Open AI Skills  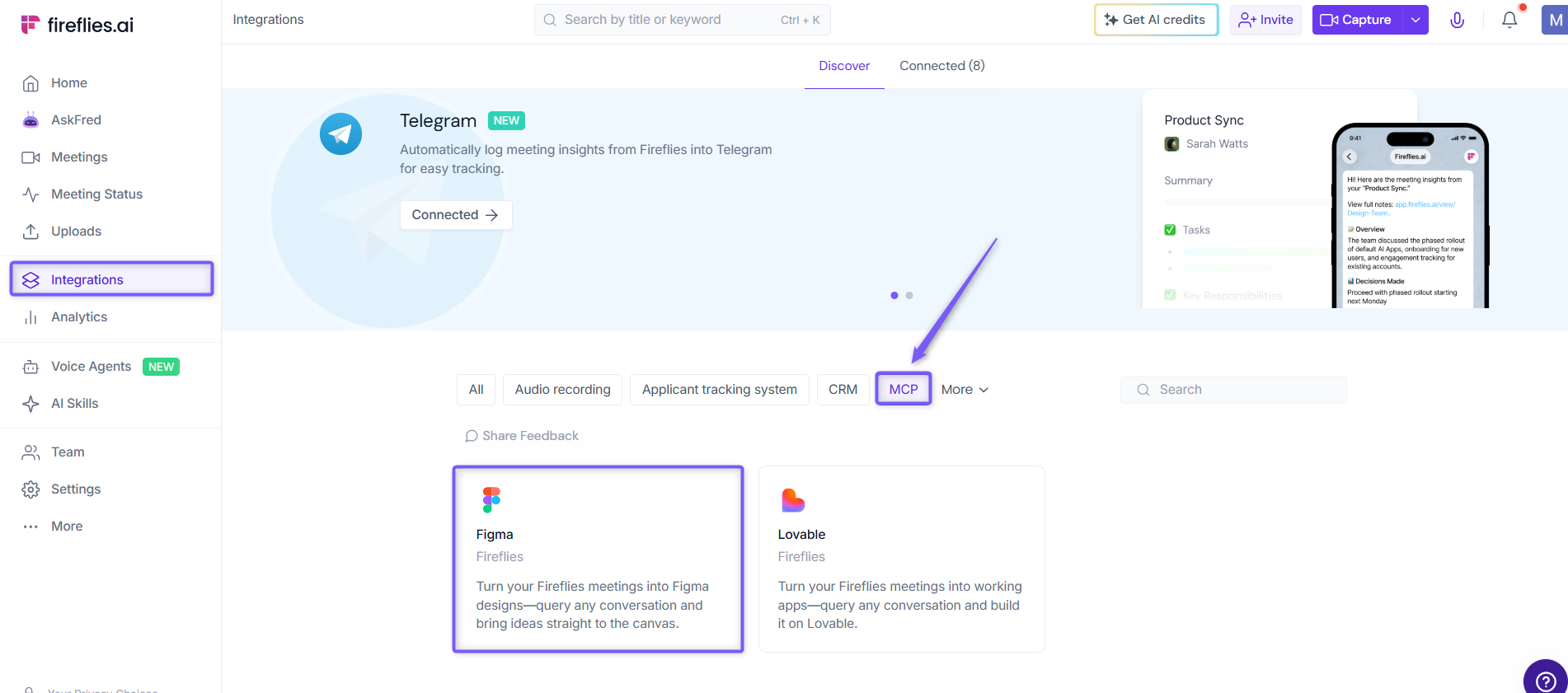point(74,403)
